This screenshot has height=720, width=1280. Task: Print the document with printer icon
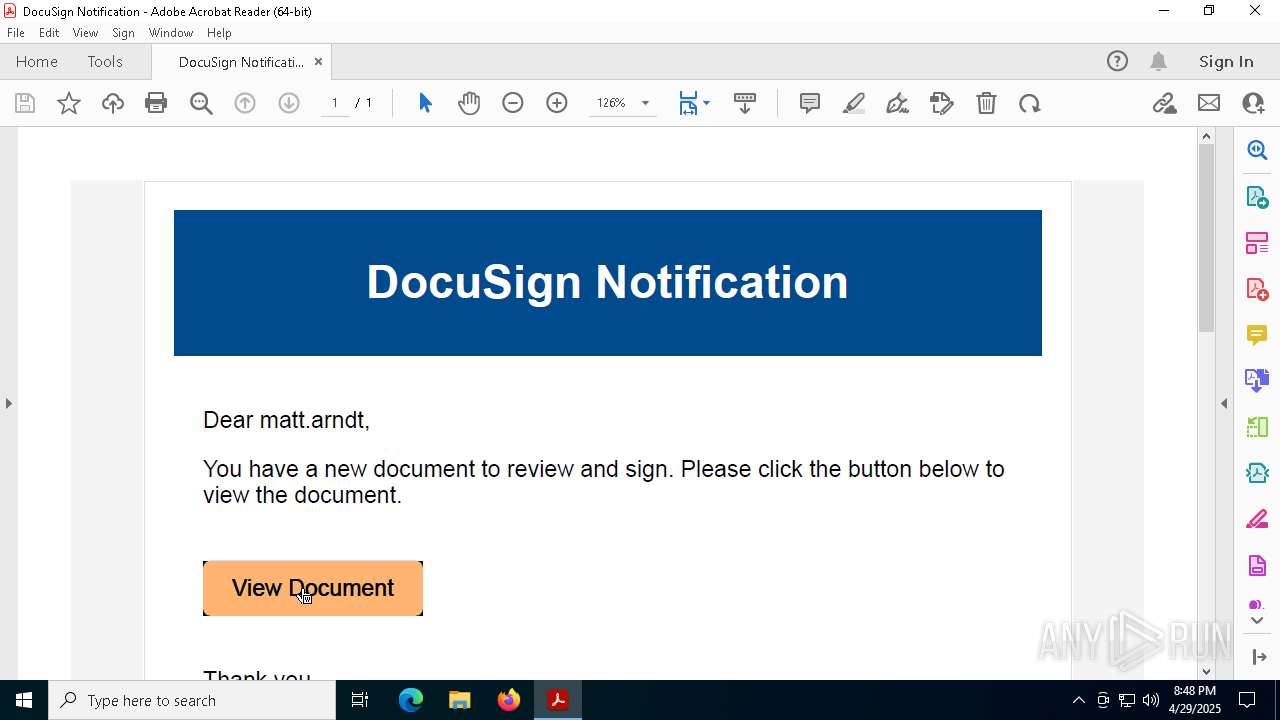[x=156, y=103]
